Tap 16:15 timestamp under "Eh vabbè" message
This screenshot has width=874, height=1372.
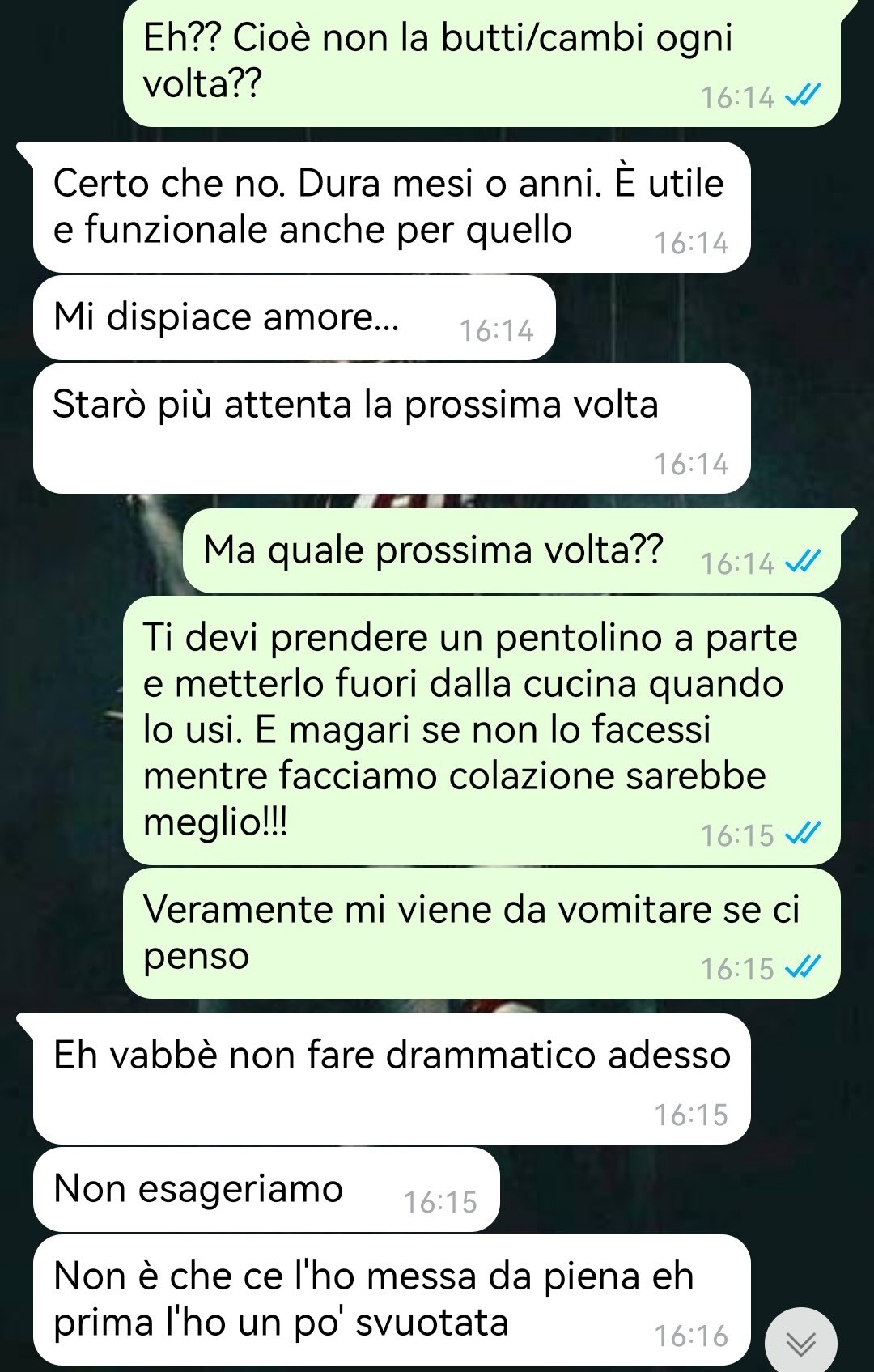click(x=691, y=1115)
